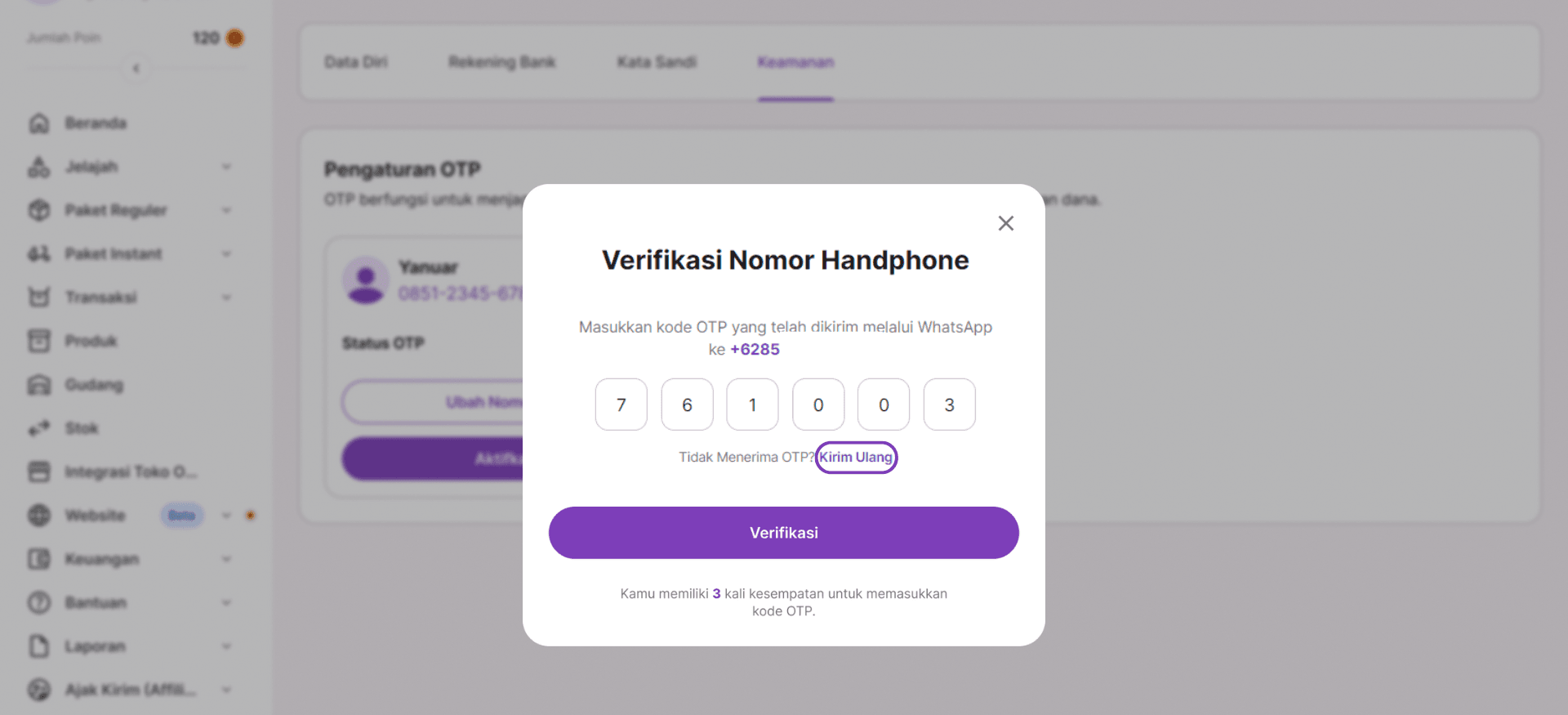Click the Paket Reguler box icon
1568x715 pixels.
(x=39, y=210)
